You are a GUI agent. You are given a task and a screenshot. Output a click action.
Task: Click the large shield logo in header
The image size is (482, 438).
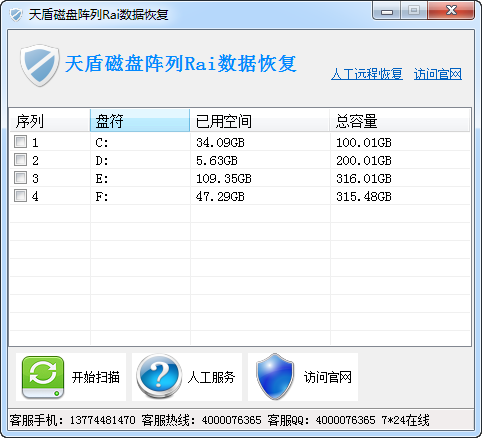(40, 65)
